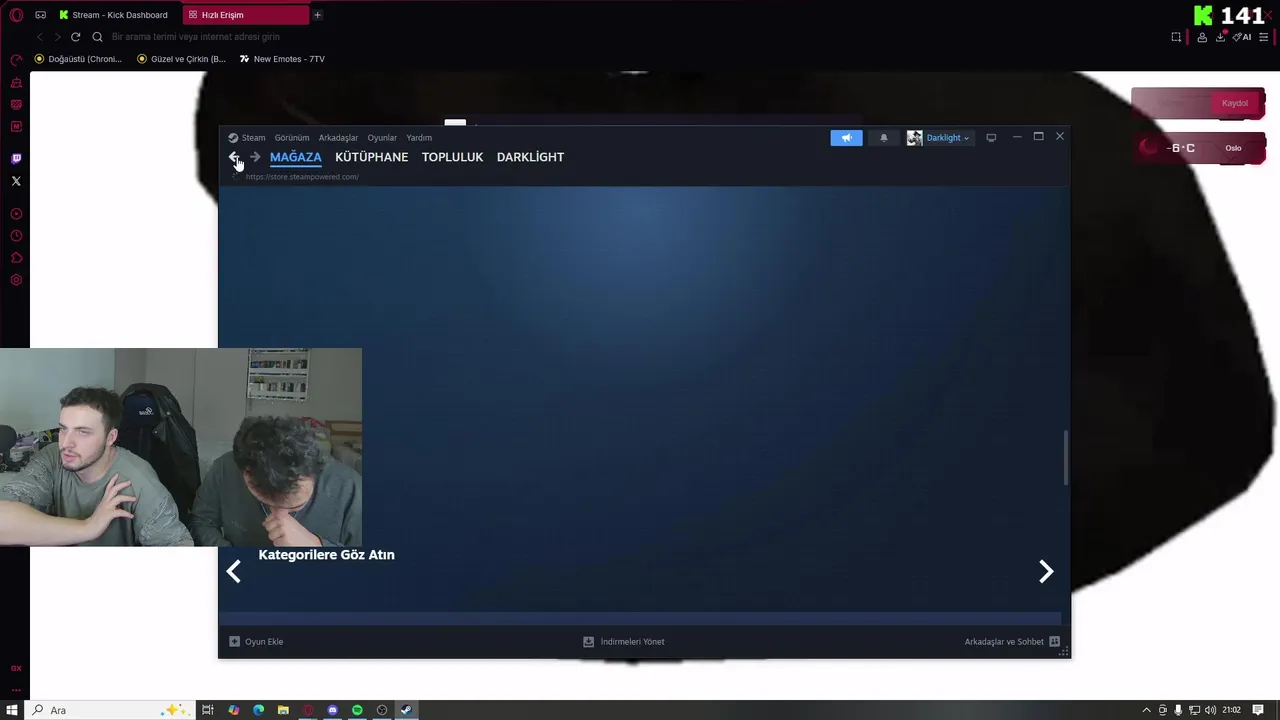
Task: Open Güzel ve Çirkin bookmark
Action: click(182, 59)
